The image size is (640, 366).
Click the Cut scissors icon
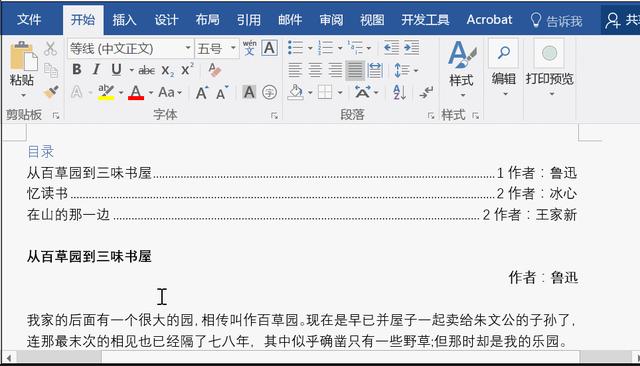pyautogui.click(x=51, y=49)
